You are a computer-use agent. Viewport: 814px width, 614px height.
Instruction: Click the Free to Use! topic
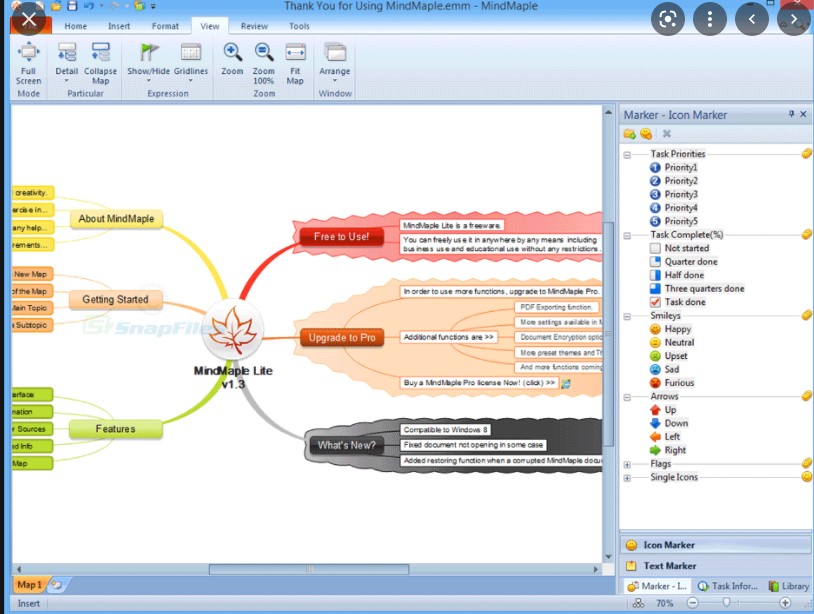click(341, 237)
